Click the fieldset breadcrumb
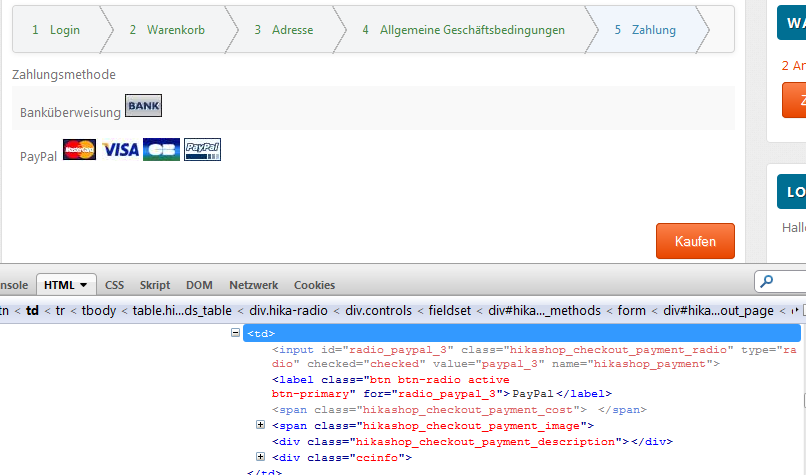806x475 pixels. [450, 310]
